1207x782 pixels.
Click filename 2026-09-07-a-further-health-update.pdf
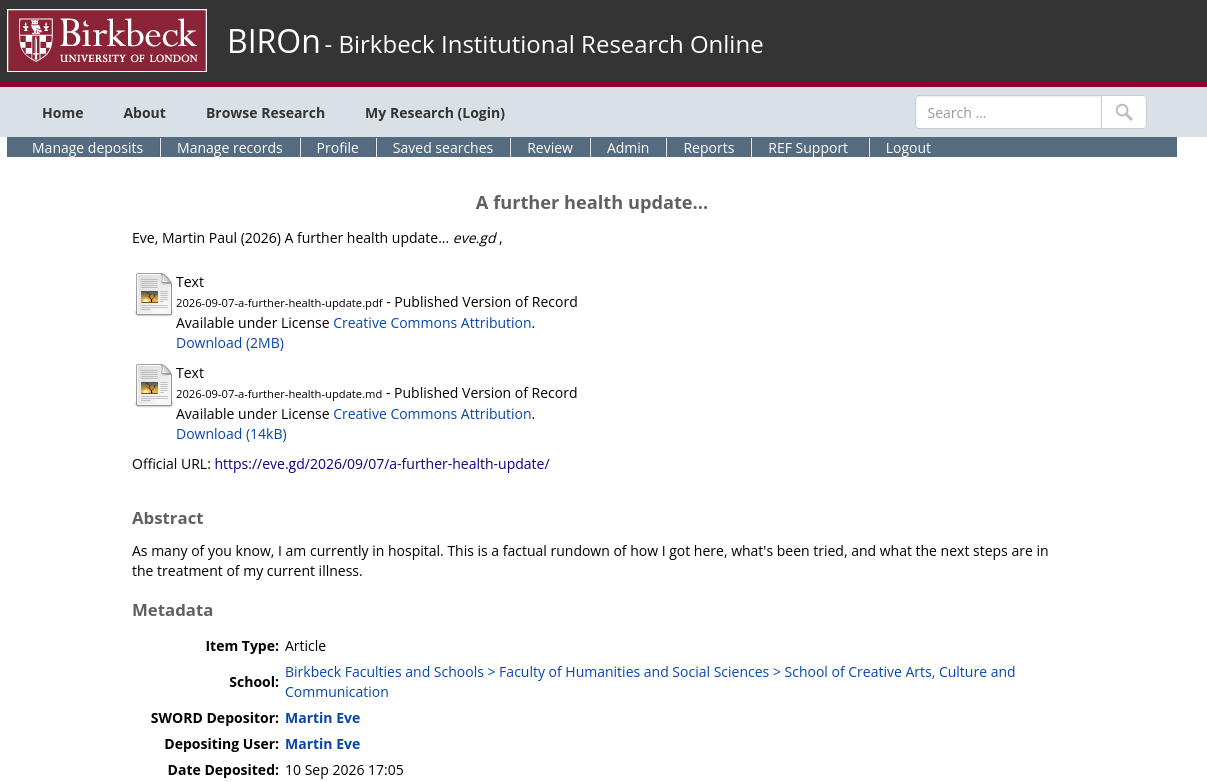pos(279,303)
